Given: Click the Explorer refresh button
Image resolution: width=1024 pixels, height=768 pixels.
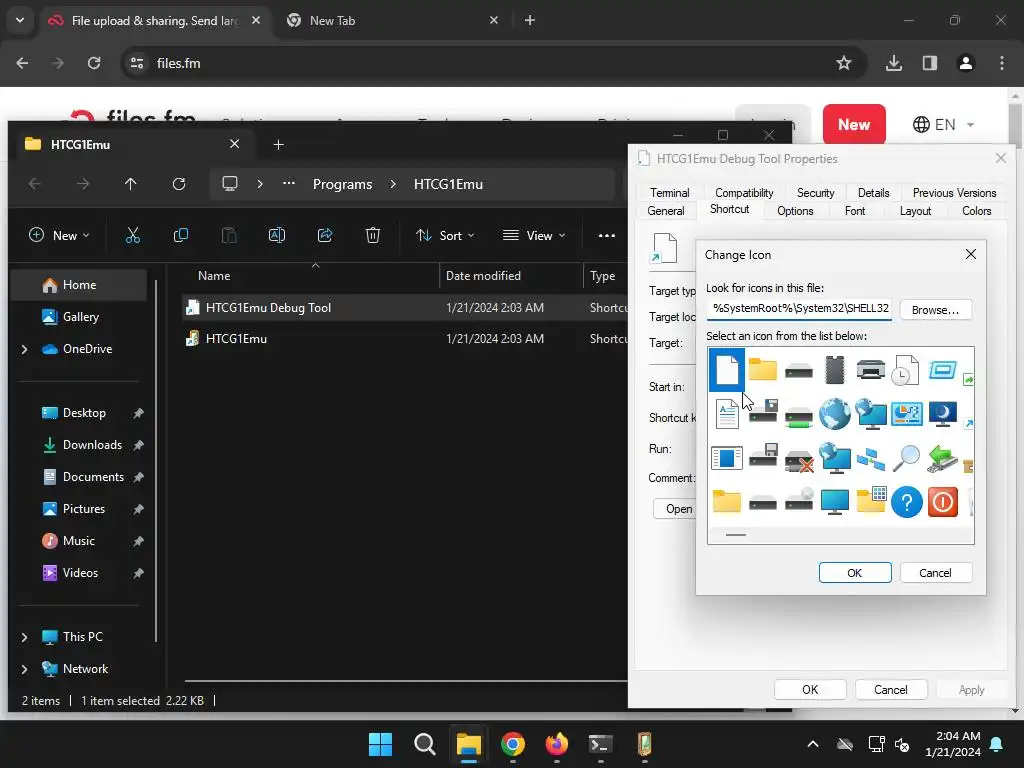Looking at the screenshot, I should (179, 184).
